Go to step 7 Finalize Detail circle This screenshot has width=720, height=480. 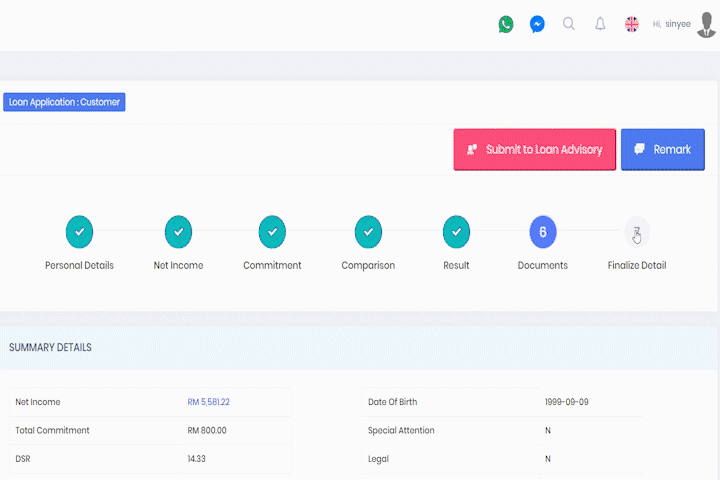(637, 232)
